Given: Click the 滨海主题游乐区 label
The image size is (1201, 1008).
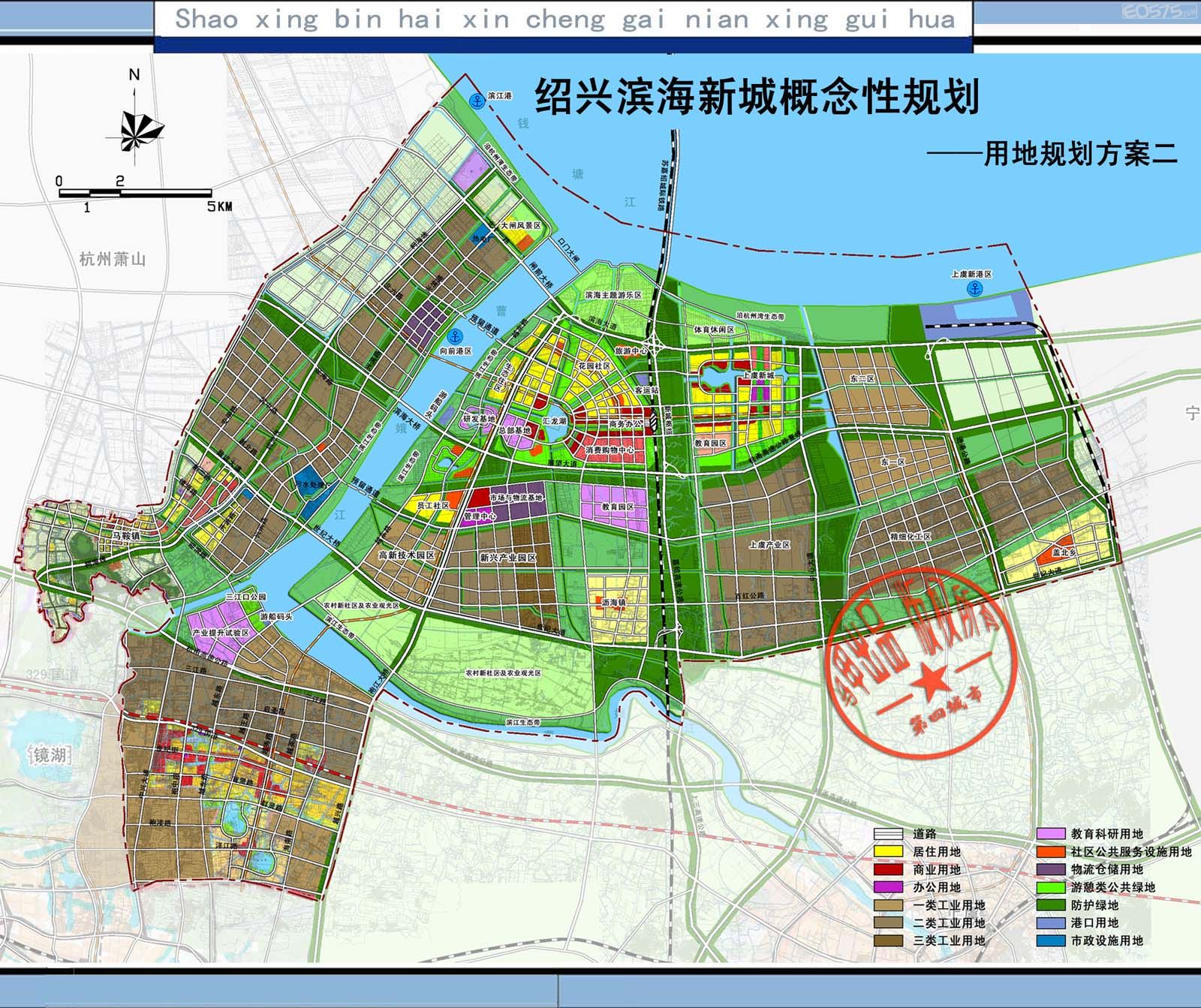Looking at the screenshot, I should [614, 296].
